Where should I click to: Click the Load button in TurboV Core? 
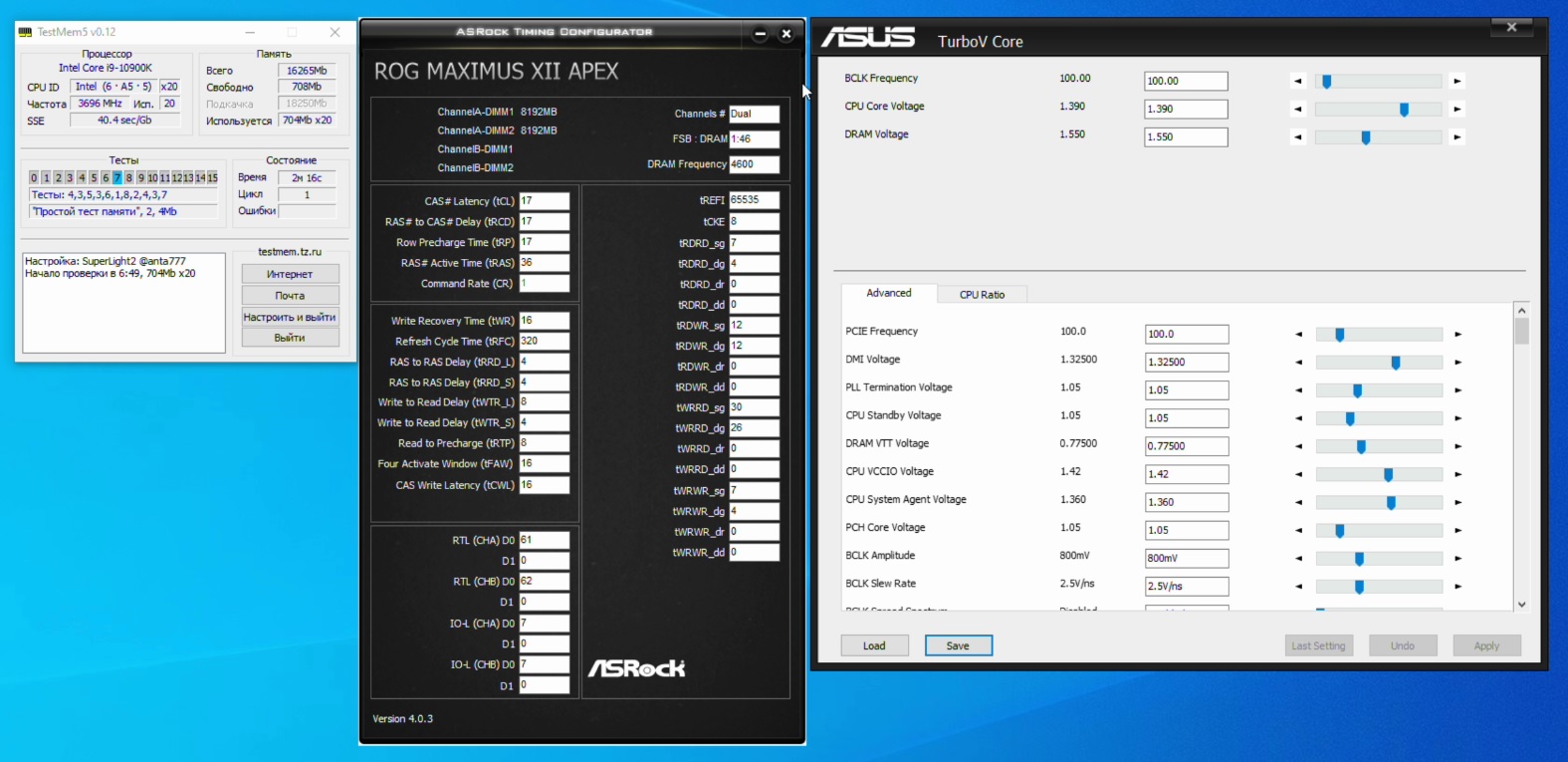click(x=874, y=645)
